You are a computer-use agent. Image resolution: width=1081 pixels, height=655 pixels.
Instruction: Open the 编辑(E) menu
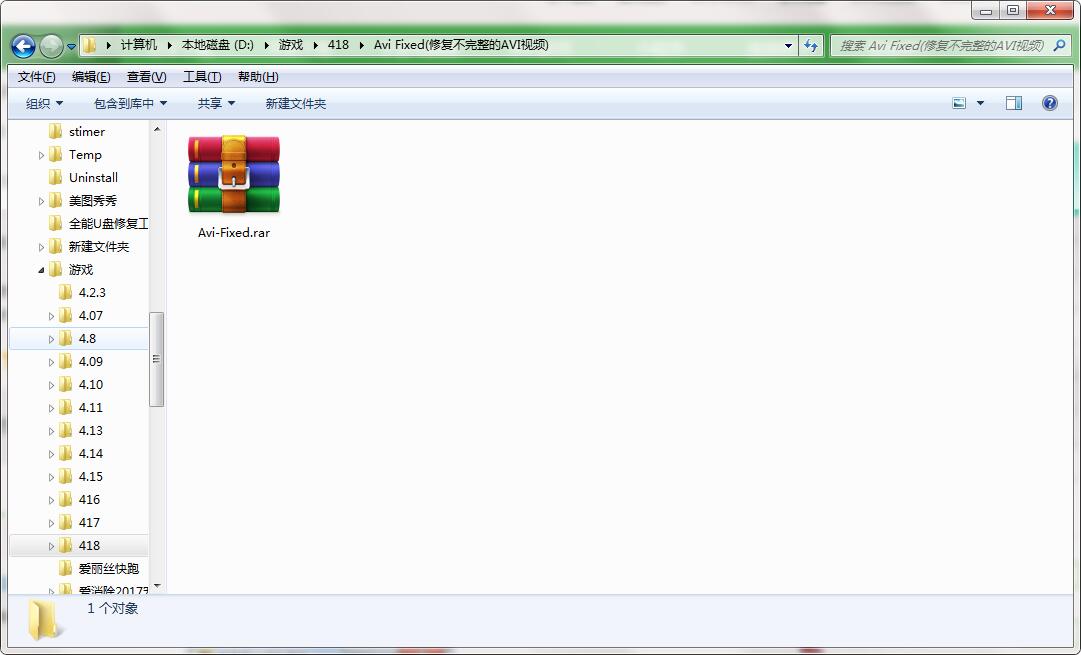91,77
